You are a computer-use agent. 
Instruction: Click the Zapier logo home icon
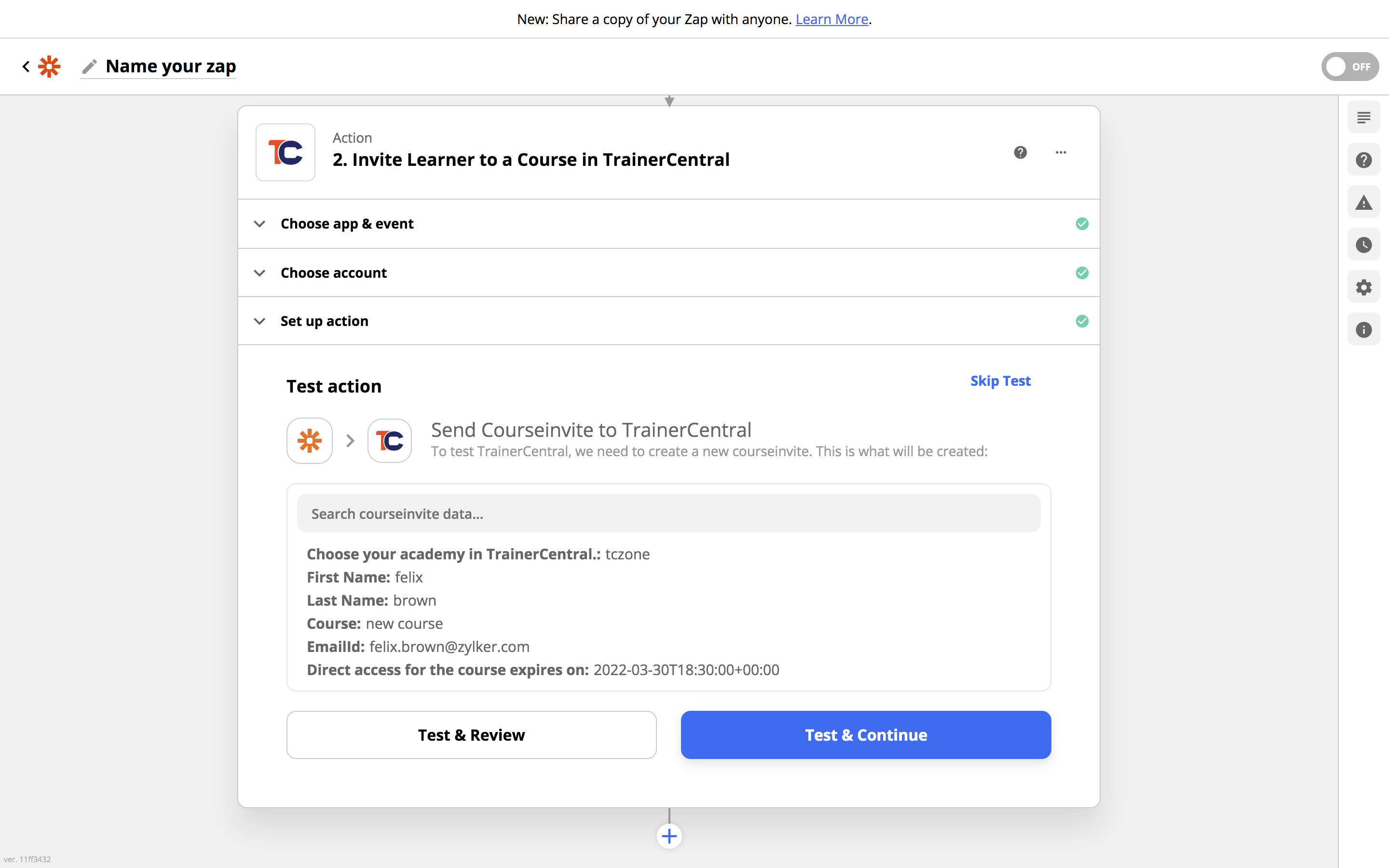coord(49,67)
